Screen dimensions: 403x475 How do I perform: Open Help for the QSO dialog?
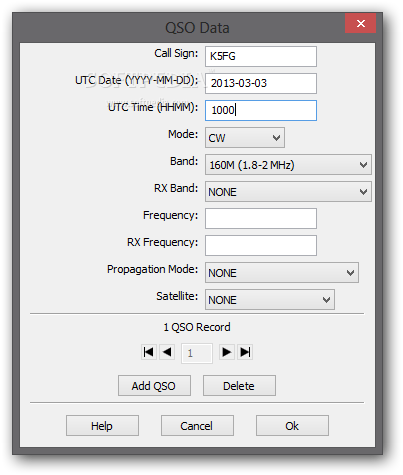click(x=102, y=426)
